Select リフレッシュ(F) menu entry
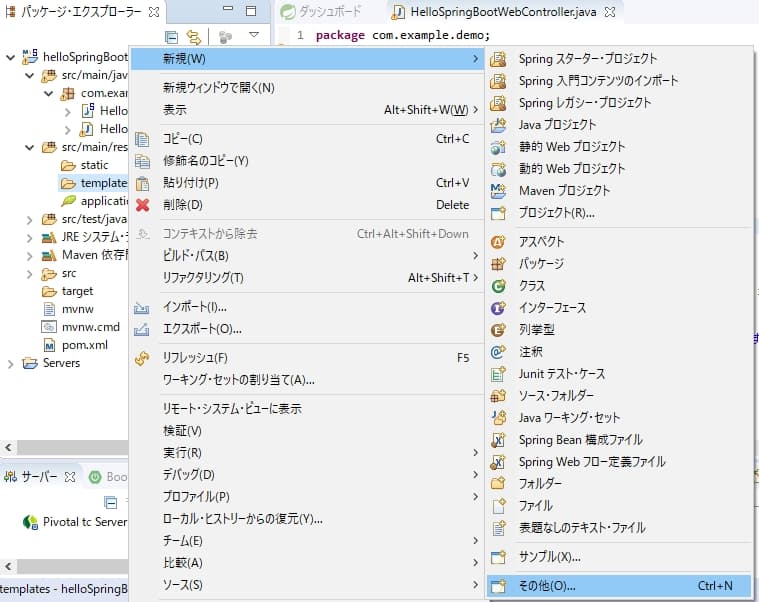The image size is (759, 602). coord(307,358)
